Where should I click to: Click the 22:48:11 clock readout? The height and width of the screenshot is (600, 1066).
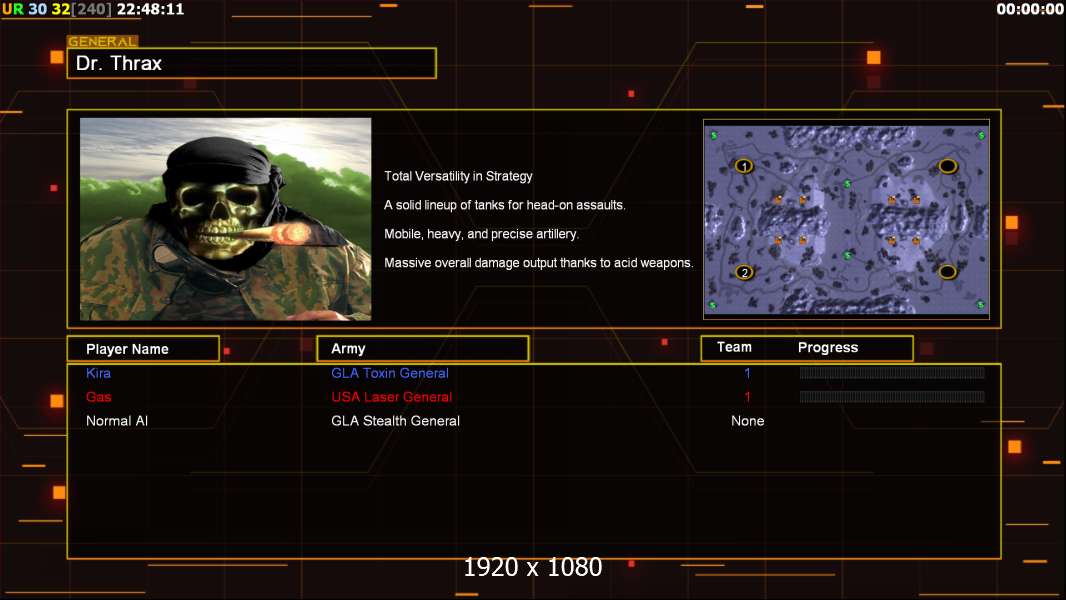(150, 9)
